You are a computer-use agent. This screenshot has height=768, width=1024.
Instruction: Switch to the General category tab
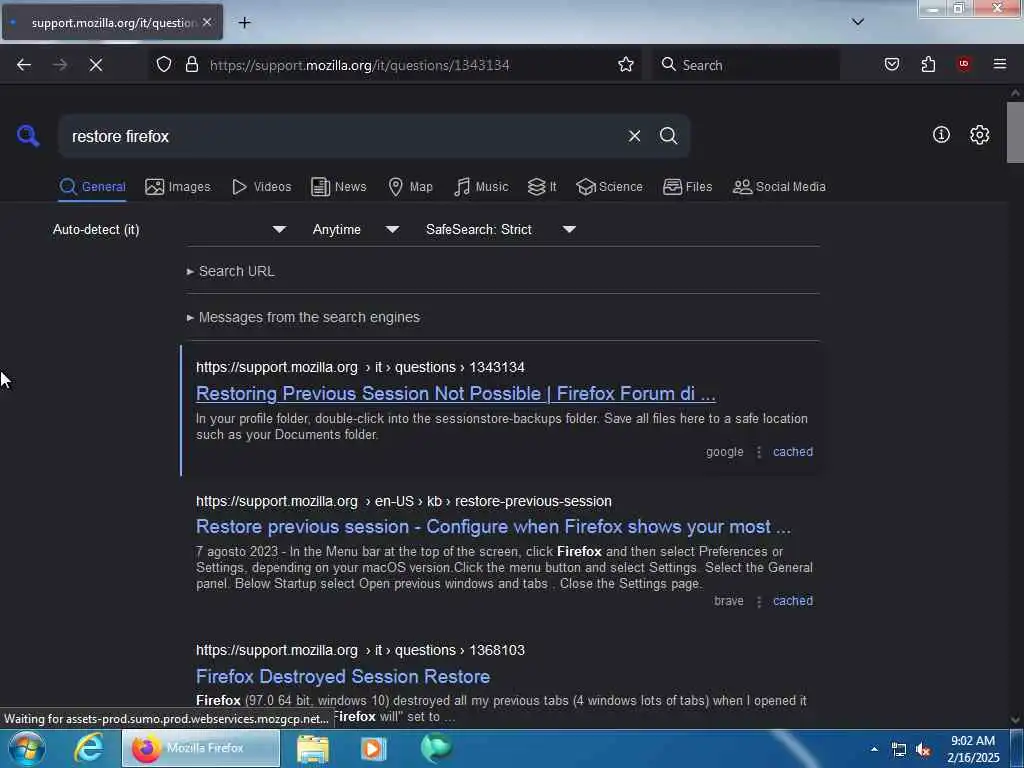pos(92,187)
